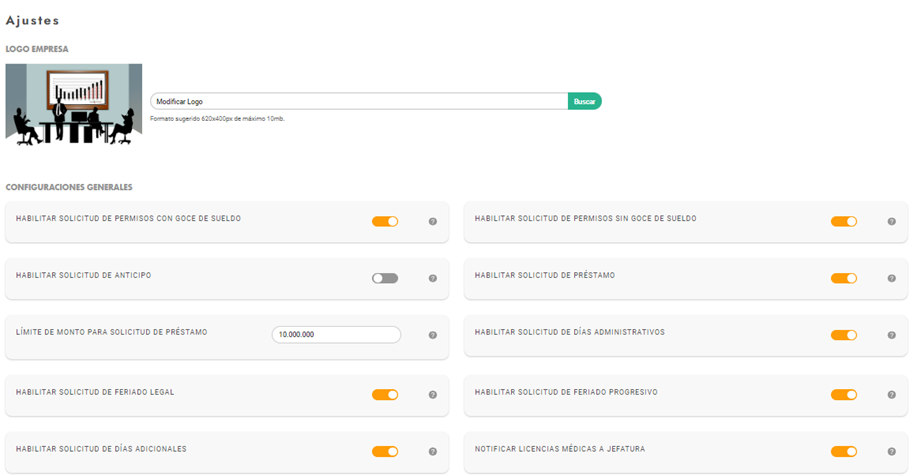Click help icon for días administrativos
921x476 pixels.
(891, 336)
